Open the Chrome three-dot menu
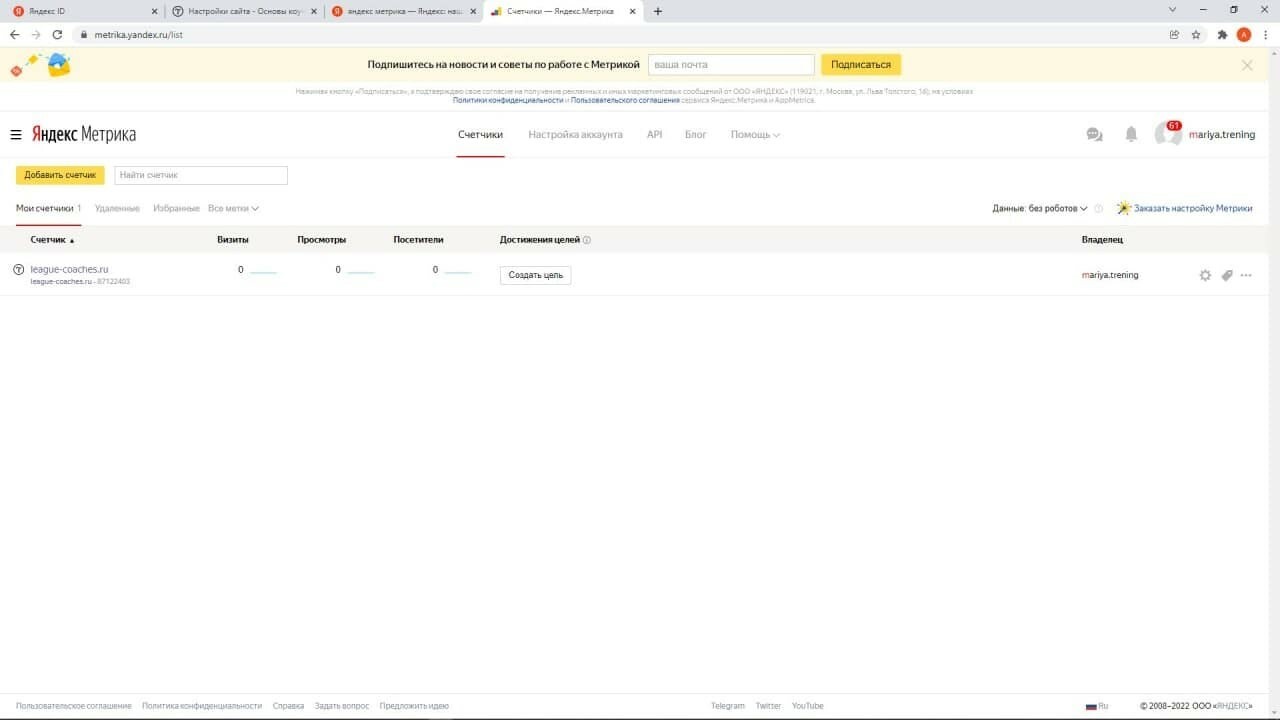The image size is (1280, 720). 1266,34
